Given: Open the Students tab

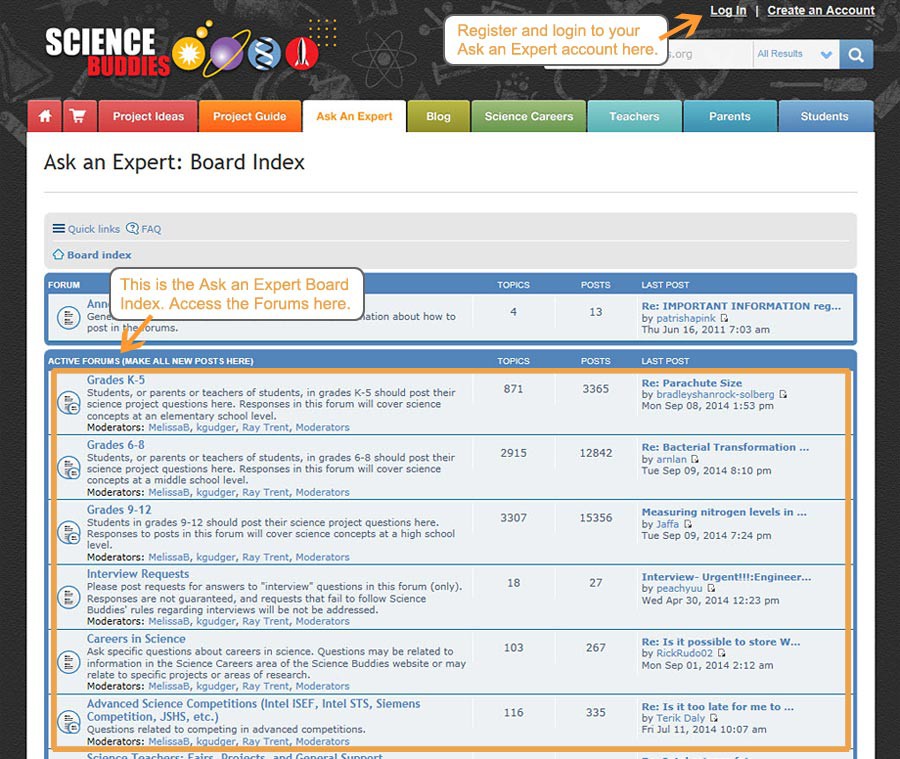Looking at the screenshot, I should [824, 117].
